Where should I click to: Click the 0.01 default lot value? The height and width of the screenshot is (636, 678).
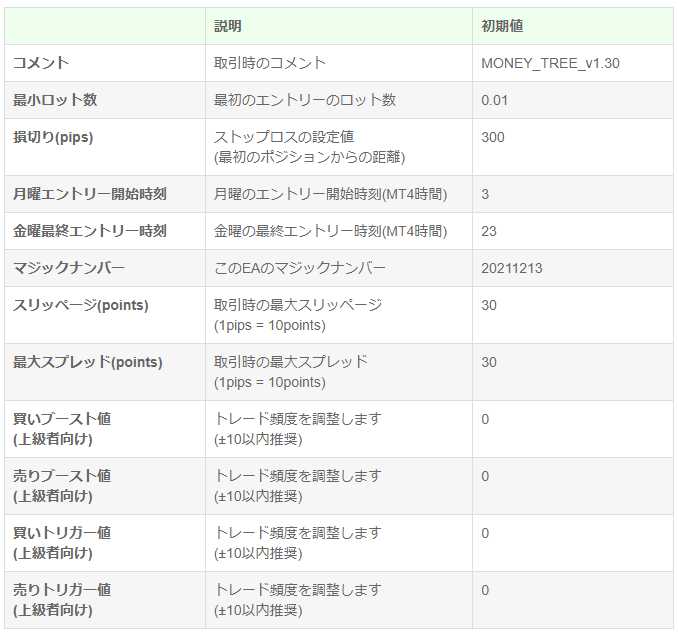tap(495, 100)
